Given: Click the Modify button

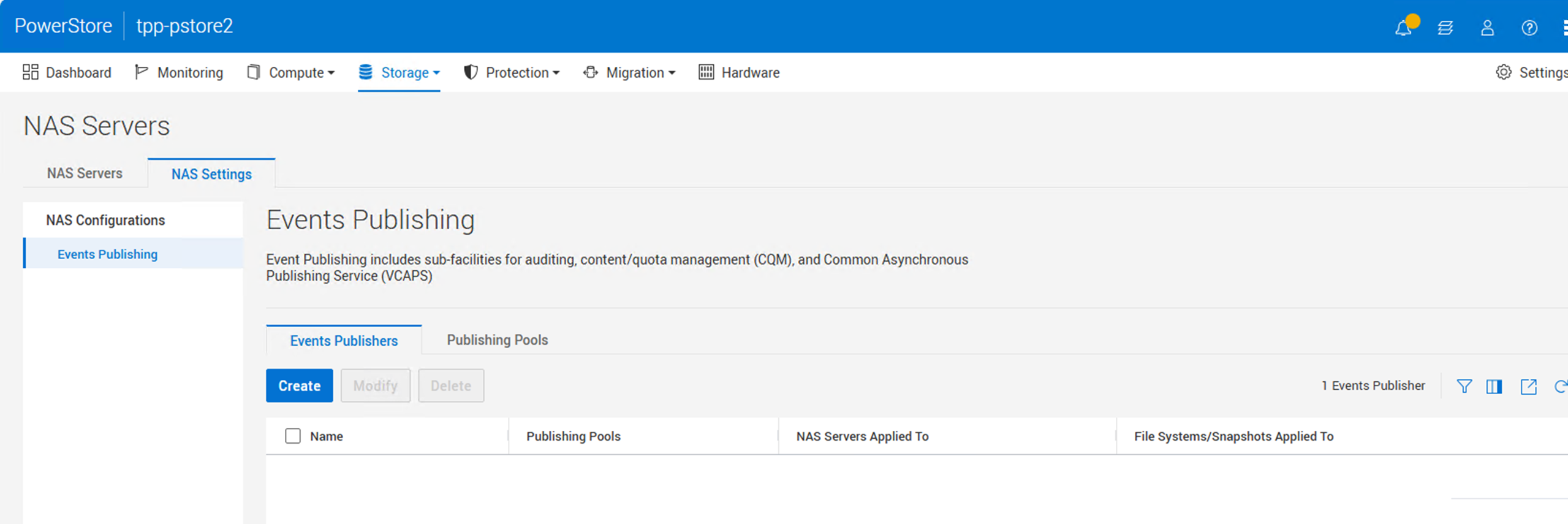Looking at the screenshot, I should [x=375, y=385].
